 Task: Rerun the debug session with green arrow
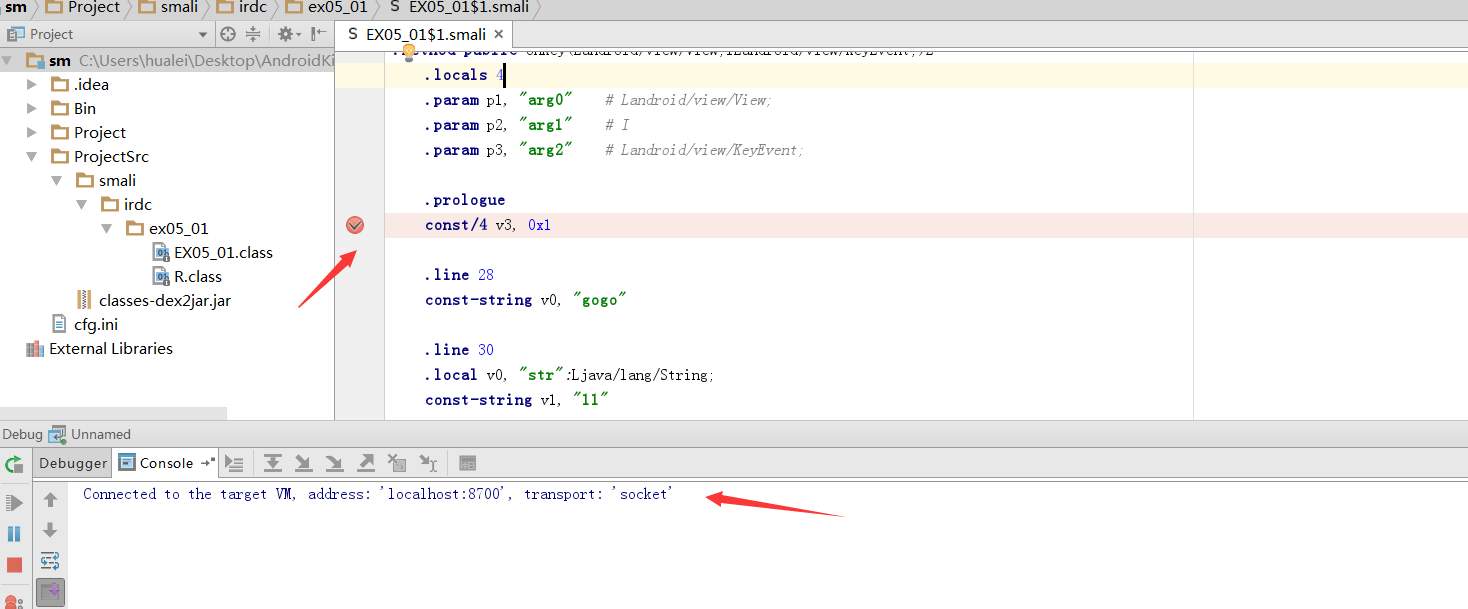[14, 464]
